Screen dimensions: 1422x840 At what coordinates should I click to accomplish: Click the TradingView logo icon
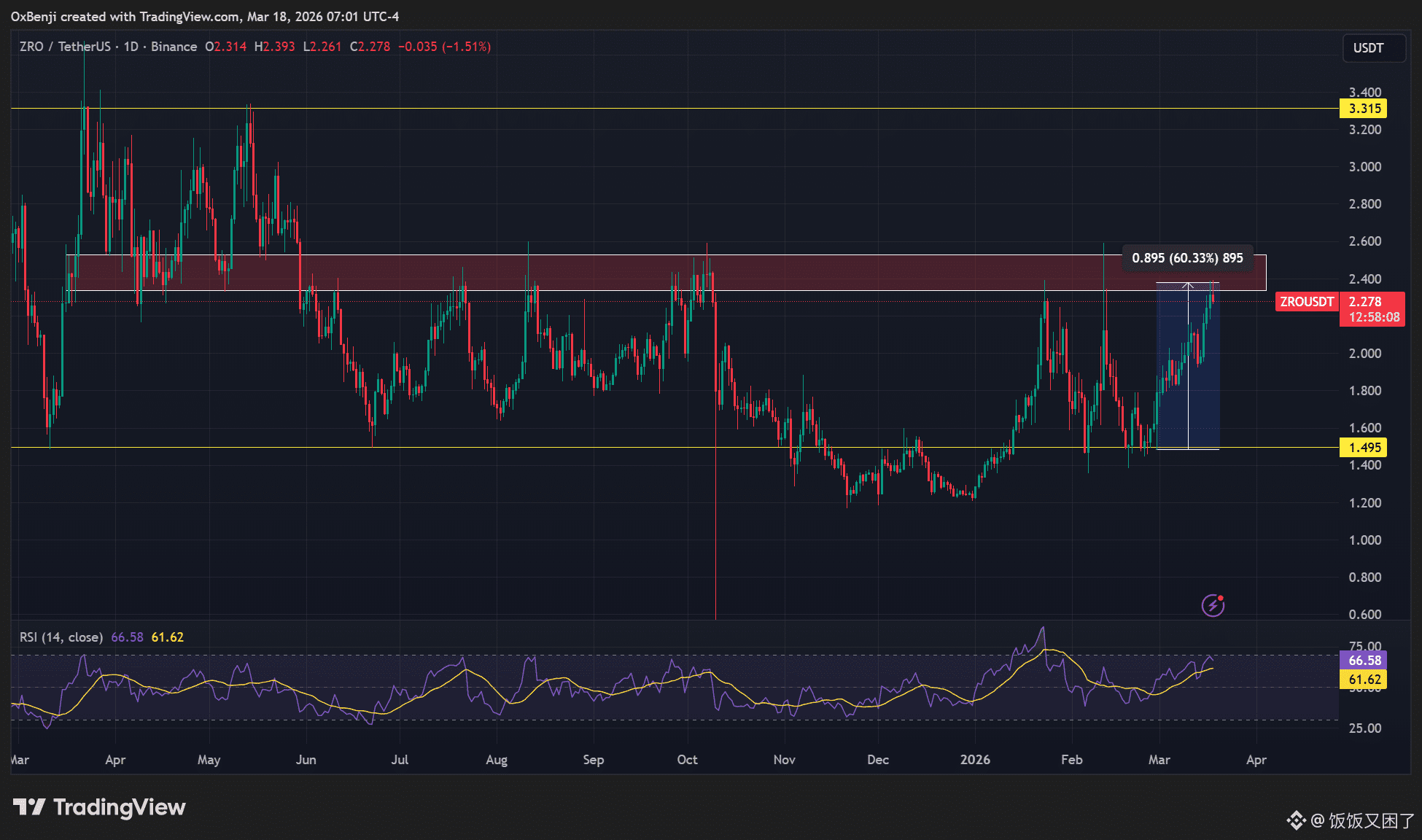tap(29, 807)
